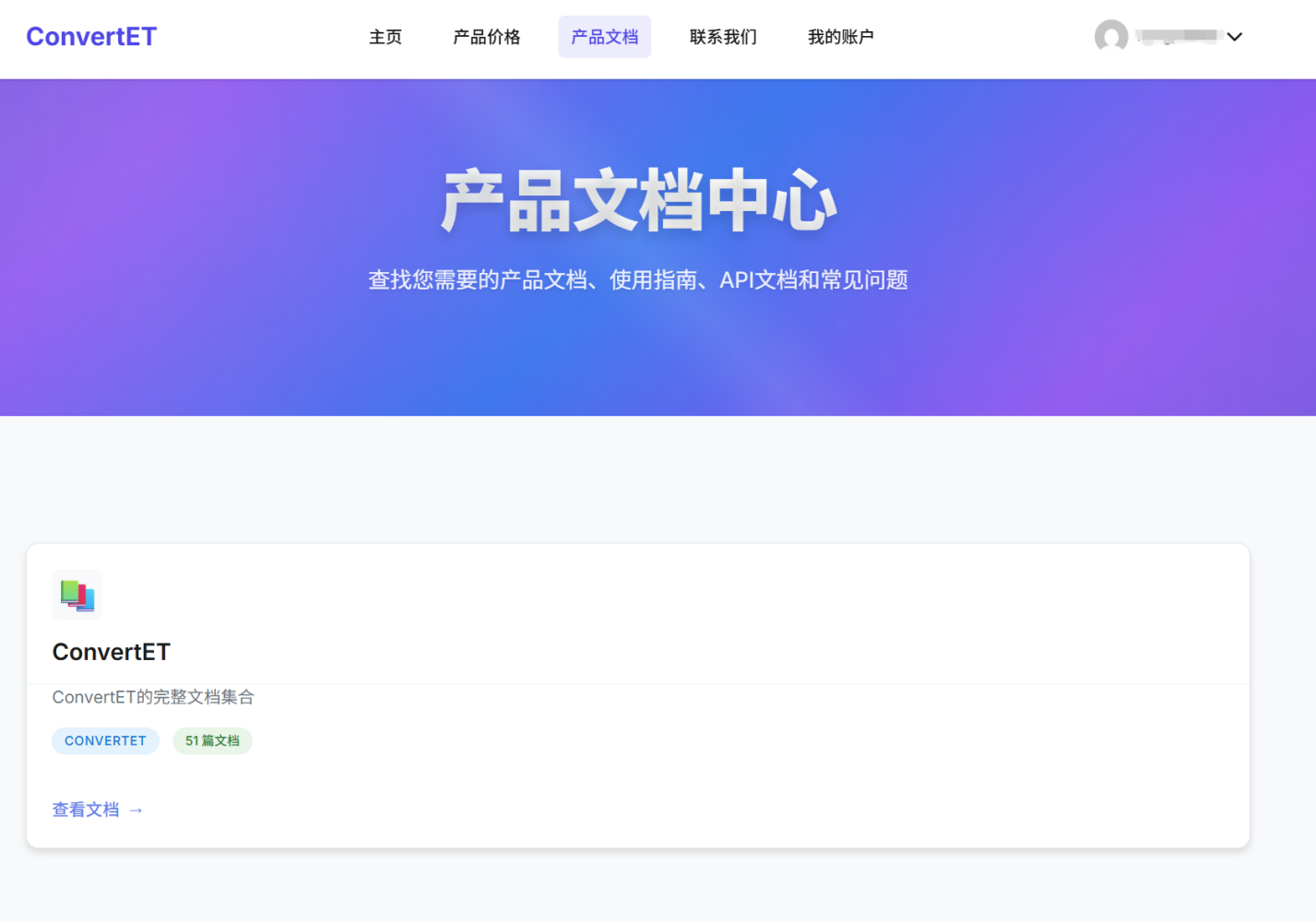Select the highlighted 产品文档 nav tab

tap(604, 37)
